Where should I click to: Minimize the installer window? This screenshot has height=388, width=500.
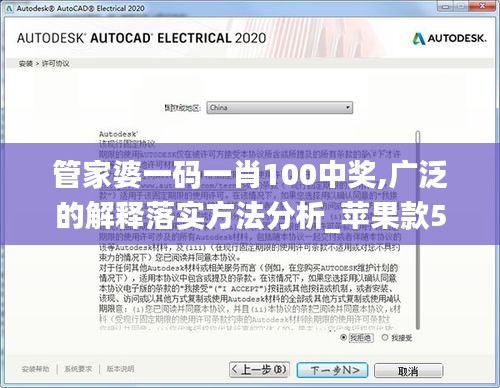pos(445,6)
